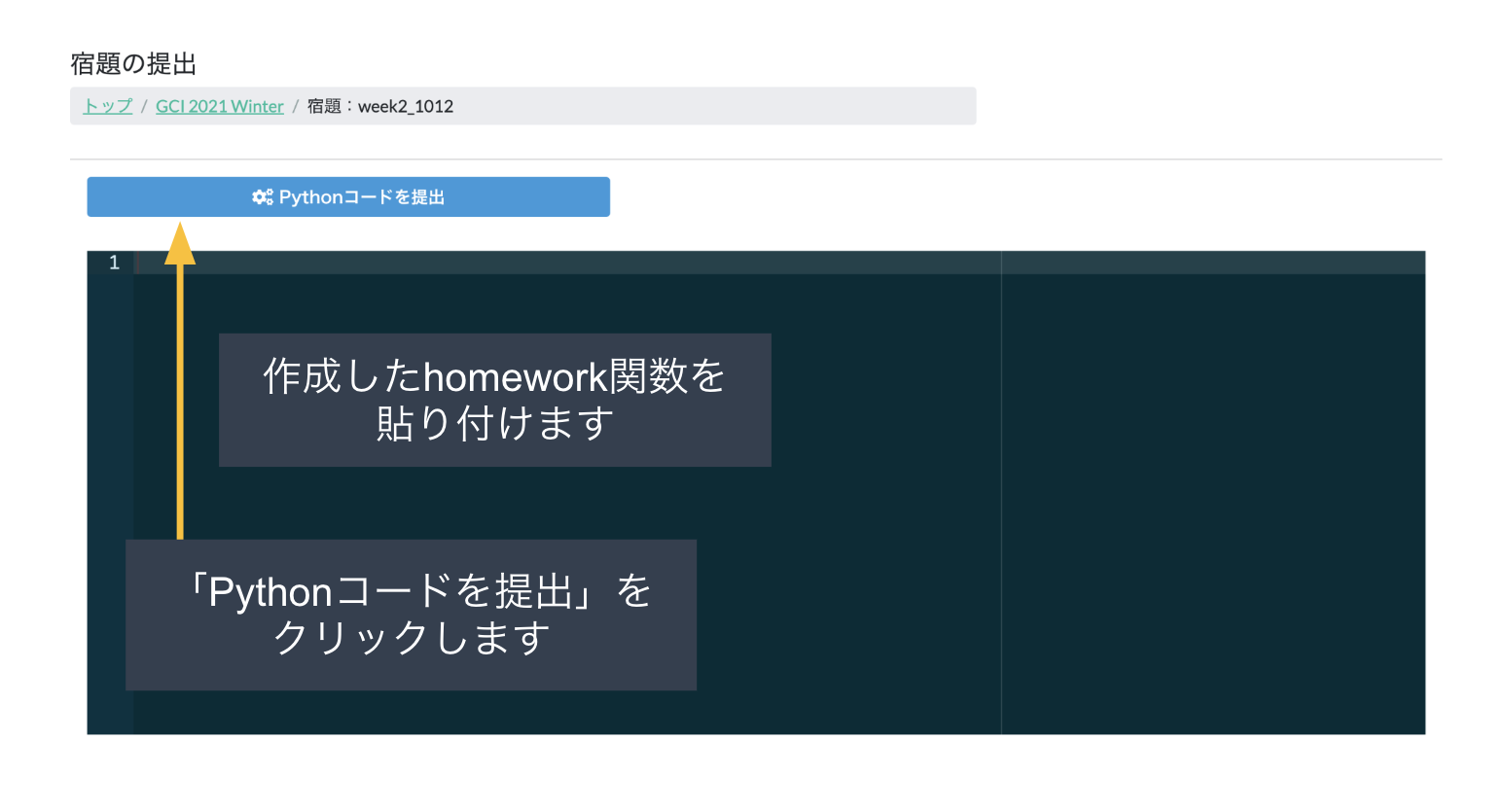Select line number 1 in the editor gutter

coord(114,263)
